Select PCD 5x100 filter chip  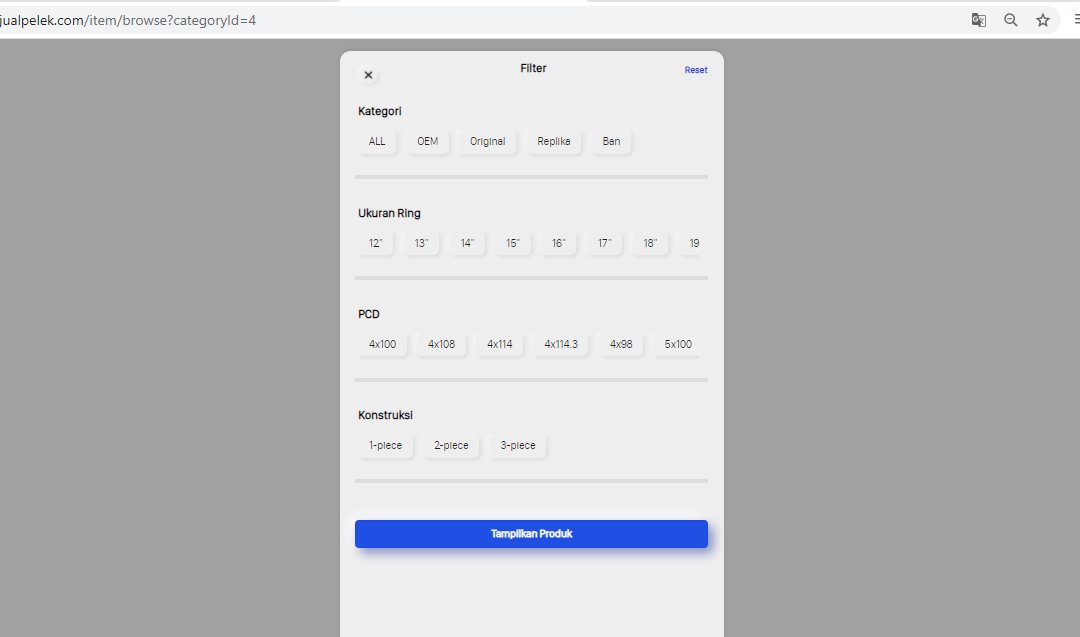click(677, 345)
